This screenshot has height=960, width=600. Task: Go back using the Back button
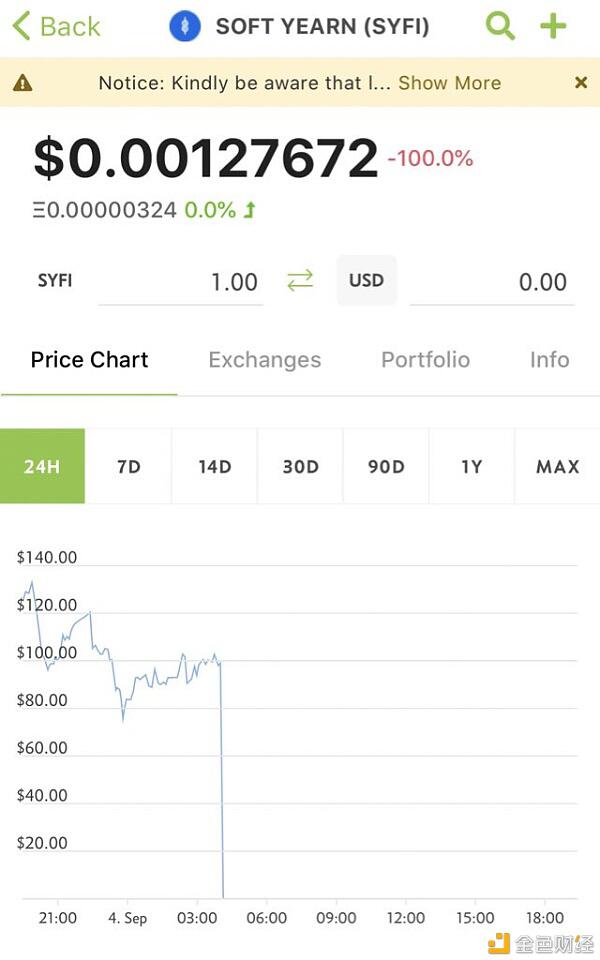click(x=55, y=27)
